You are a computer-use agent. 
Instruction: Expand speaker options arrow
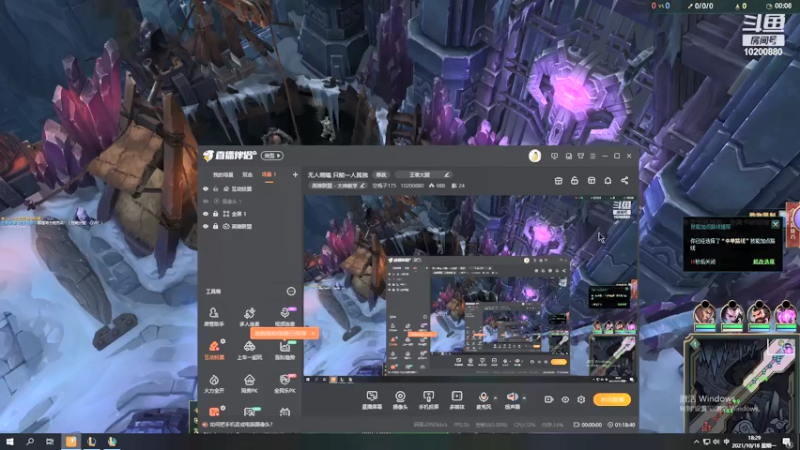click(x=524, y=398)
